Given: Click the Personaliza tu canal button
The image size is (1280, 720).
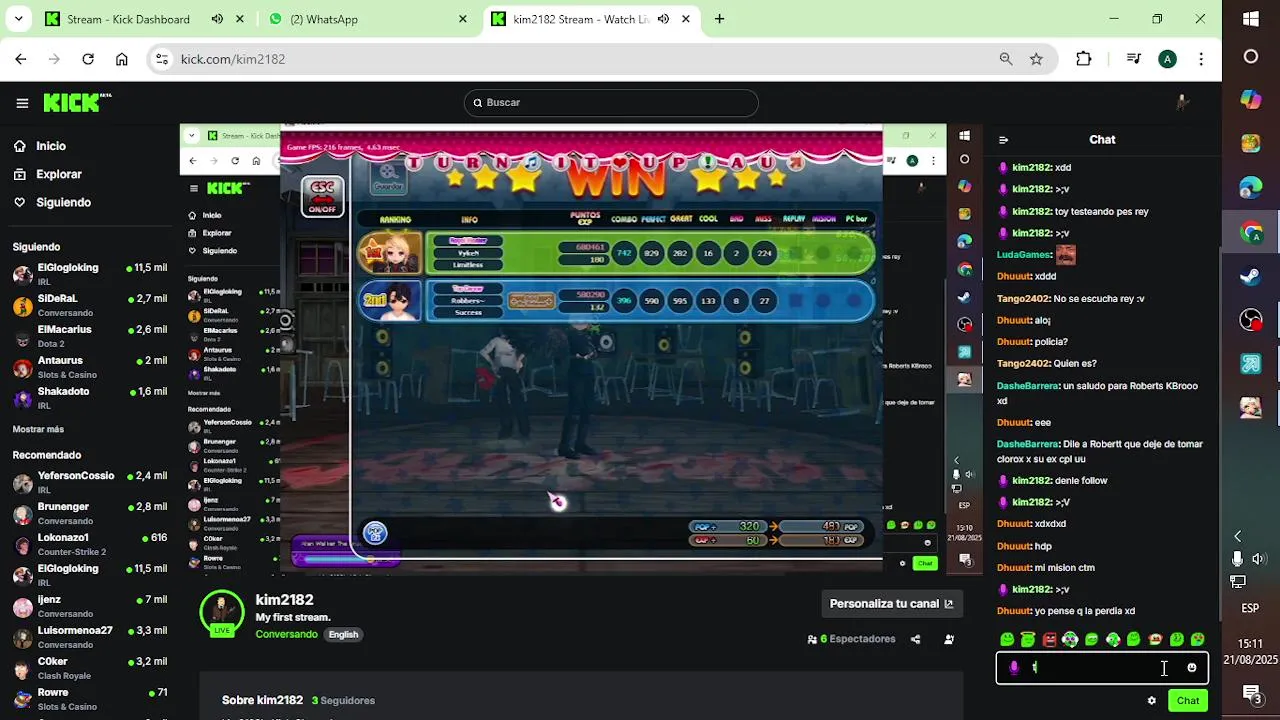Looking at the screenshot, I should tap(891, 604).
